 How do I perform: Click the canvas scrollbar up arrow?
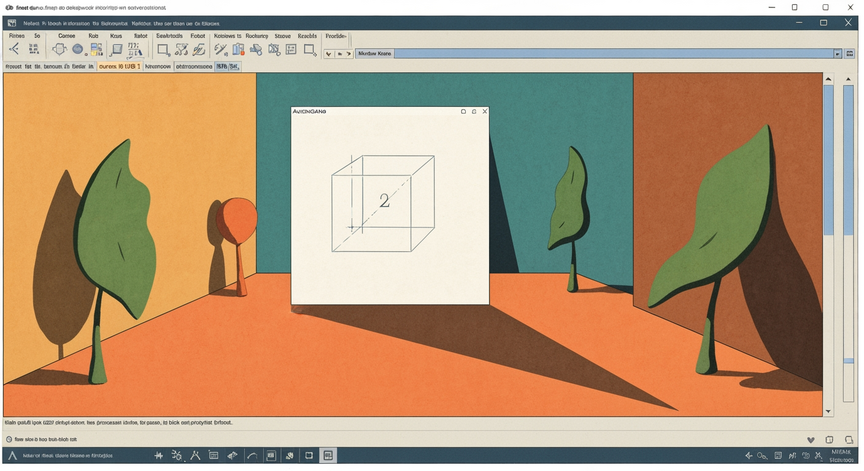coord(828,79)
